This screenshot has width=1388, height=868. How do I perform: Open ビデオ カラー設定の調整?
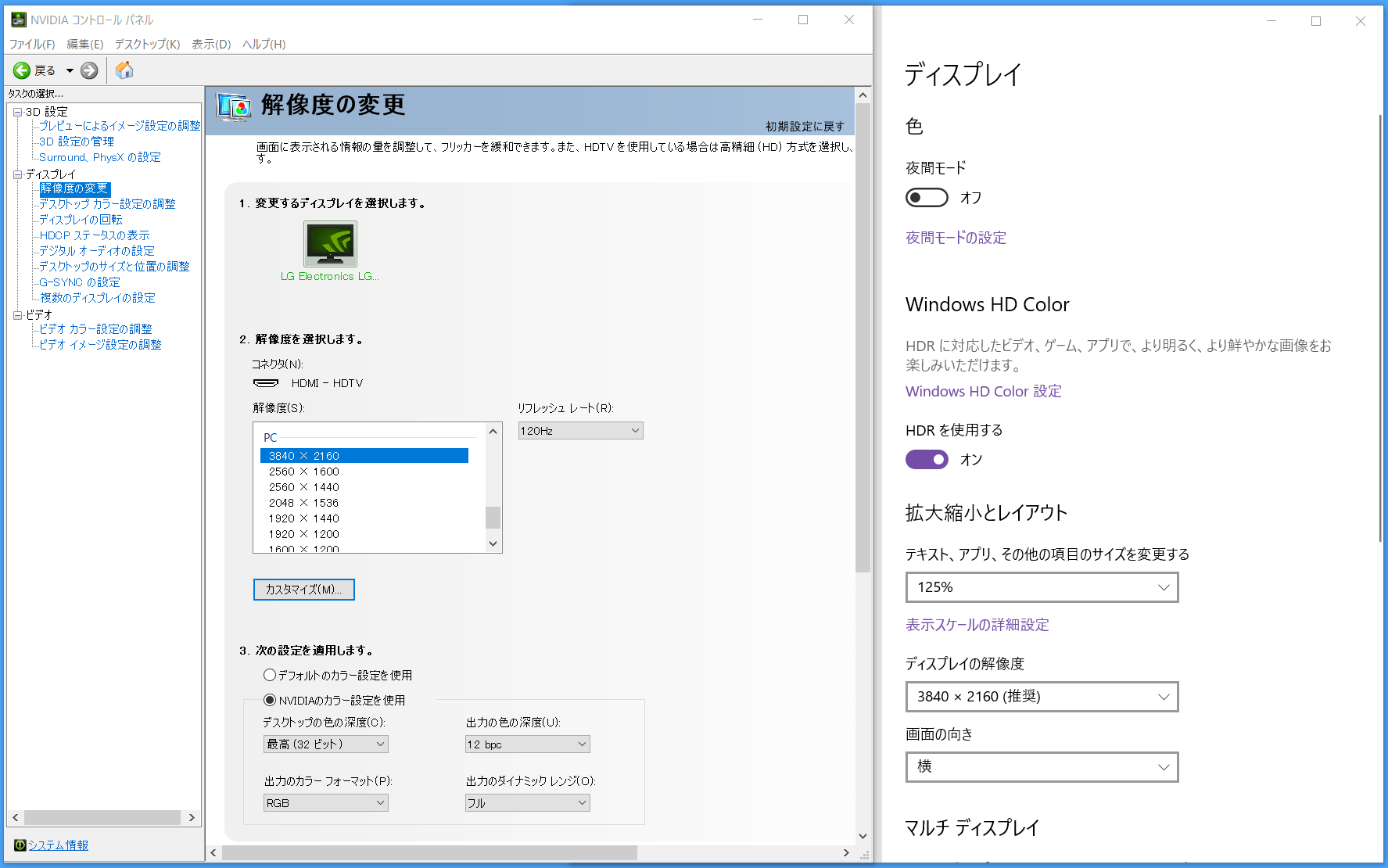(x=96, y=329)
